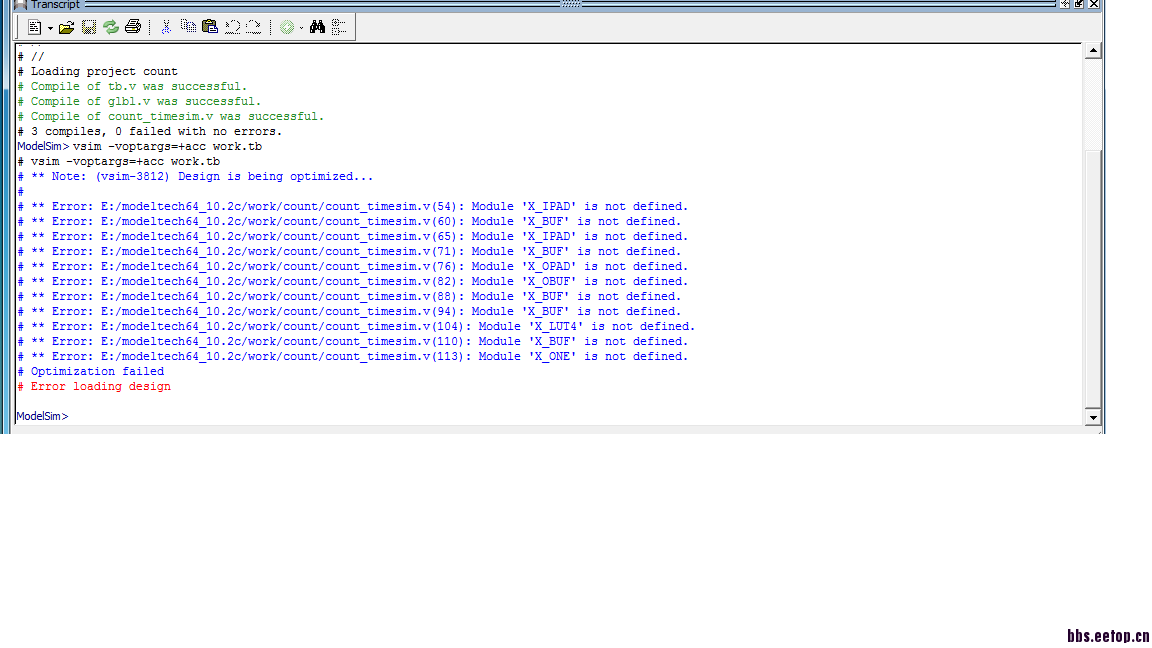Open the New file dropdown arrow
The image size is (1152, 648).
(x=50, y=28)
